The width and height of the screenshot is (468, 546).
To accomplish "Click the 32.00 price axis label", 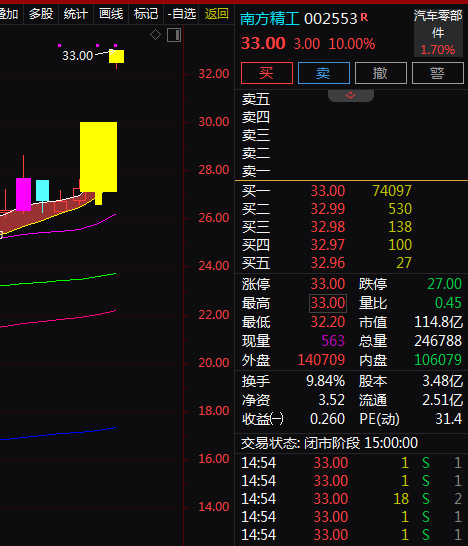I will pos(214,74).
